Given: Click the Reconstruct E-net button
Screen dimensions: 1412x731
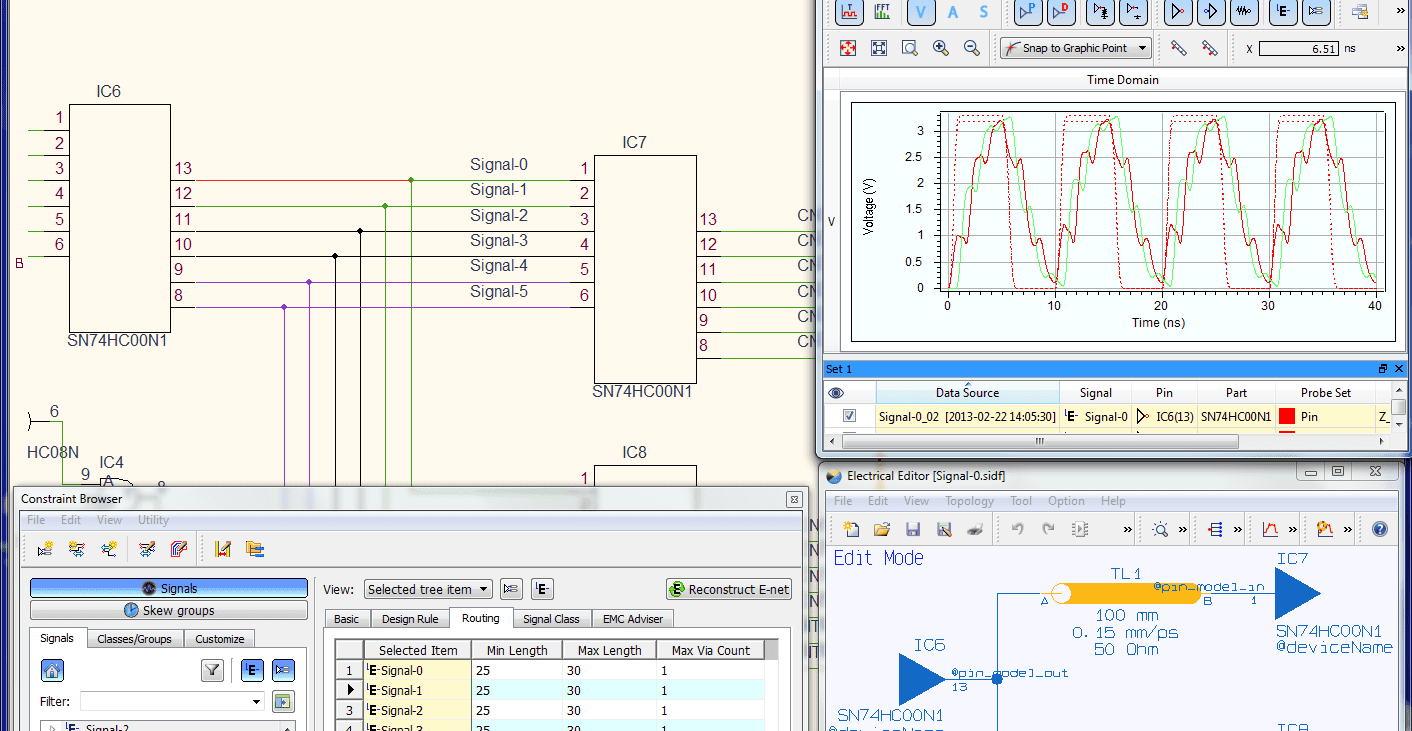Looking at the screenshot, I should [729, 589].
